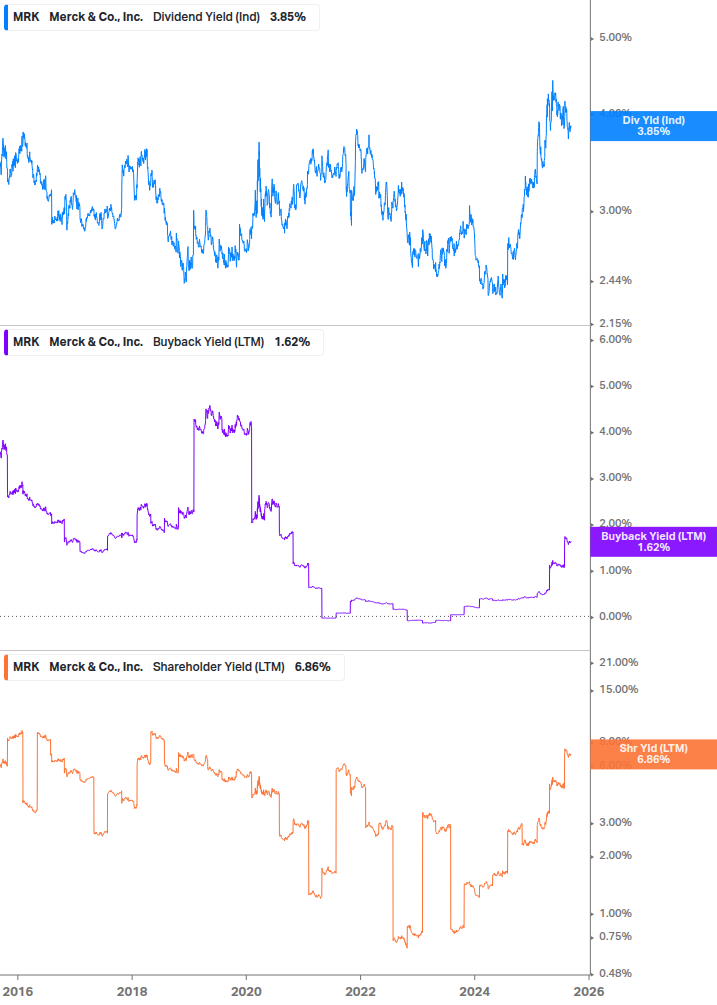
Task: Click the orange Shr Yld (LTM) 6.86% value tag
Action: tap(654, 754)
